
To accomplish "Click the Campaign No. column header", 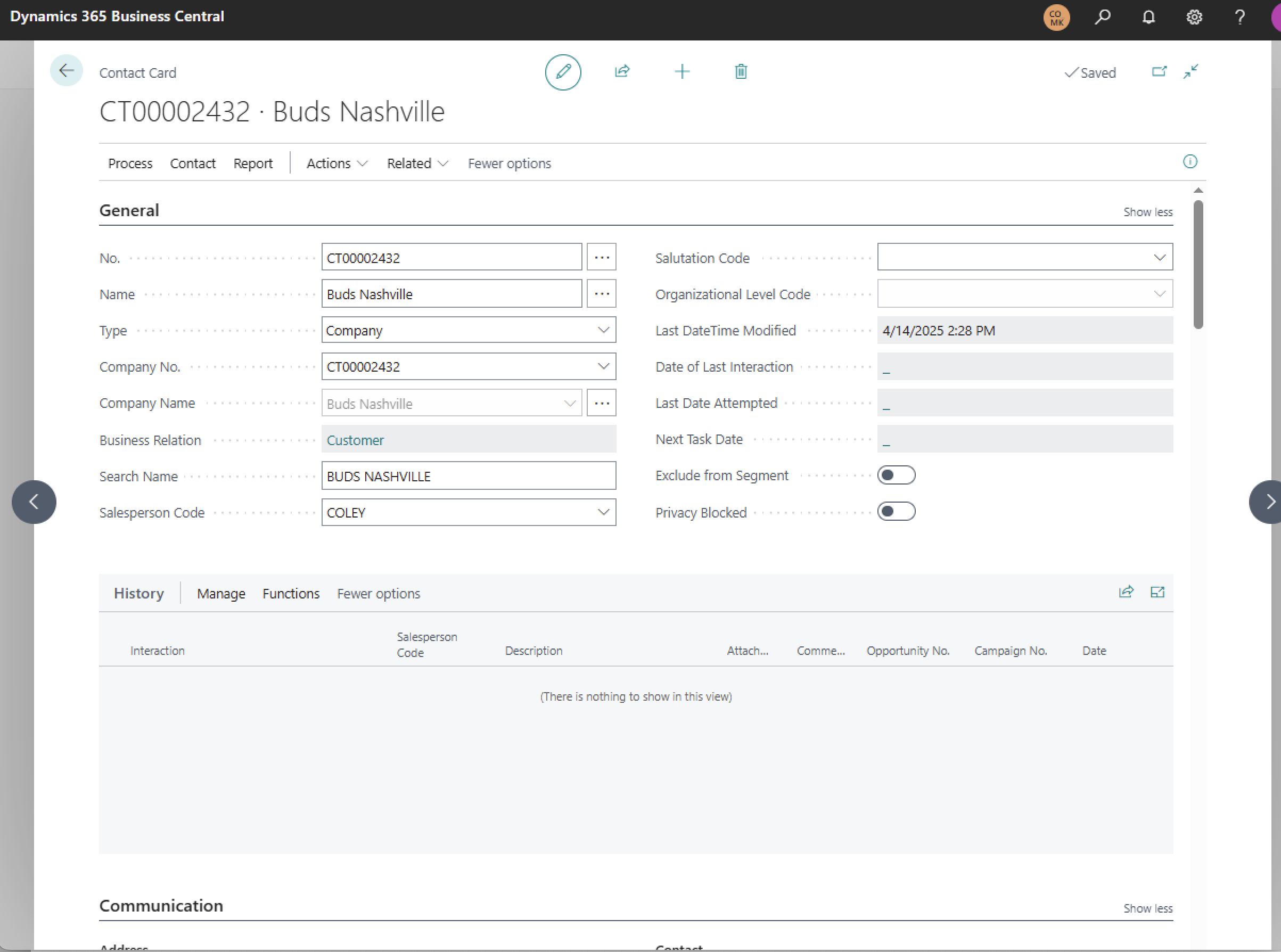I will coord(1011,651).
